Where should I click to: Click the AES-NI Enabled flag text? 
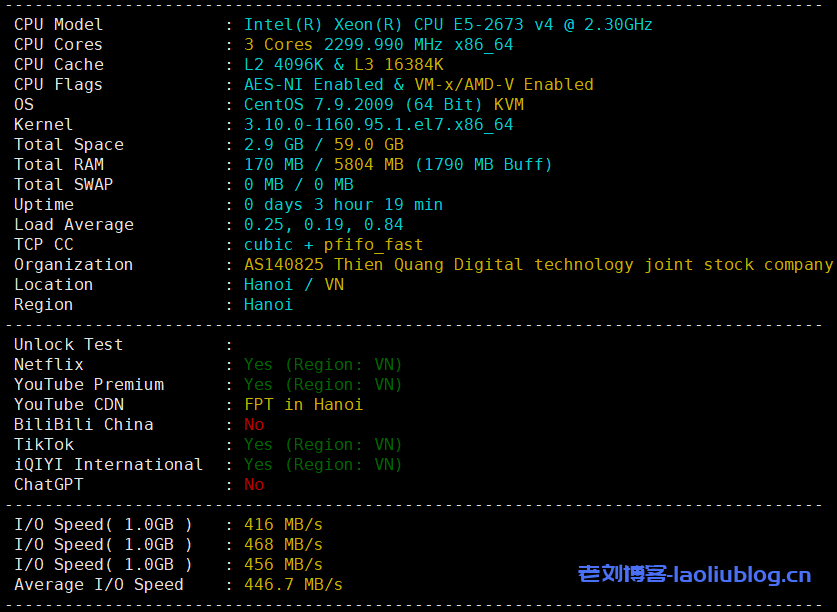(x=313, y=84)
